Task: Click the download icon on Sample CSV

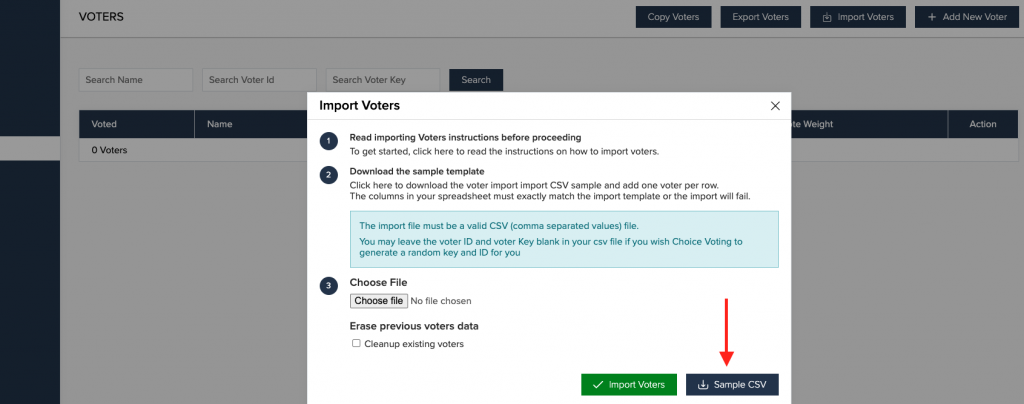Action: pyautogui.click(x=703, y=385)
